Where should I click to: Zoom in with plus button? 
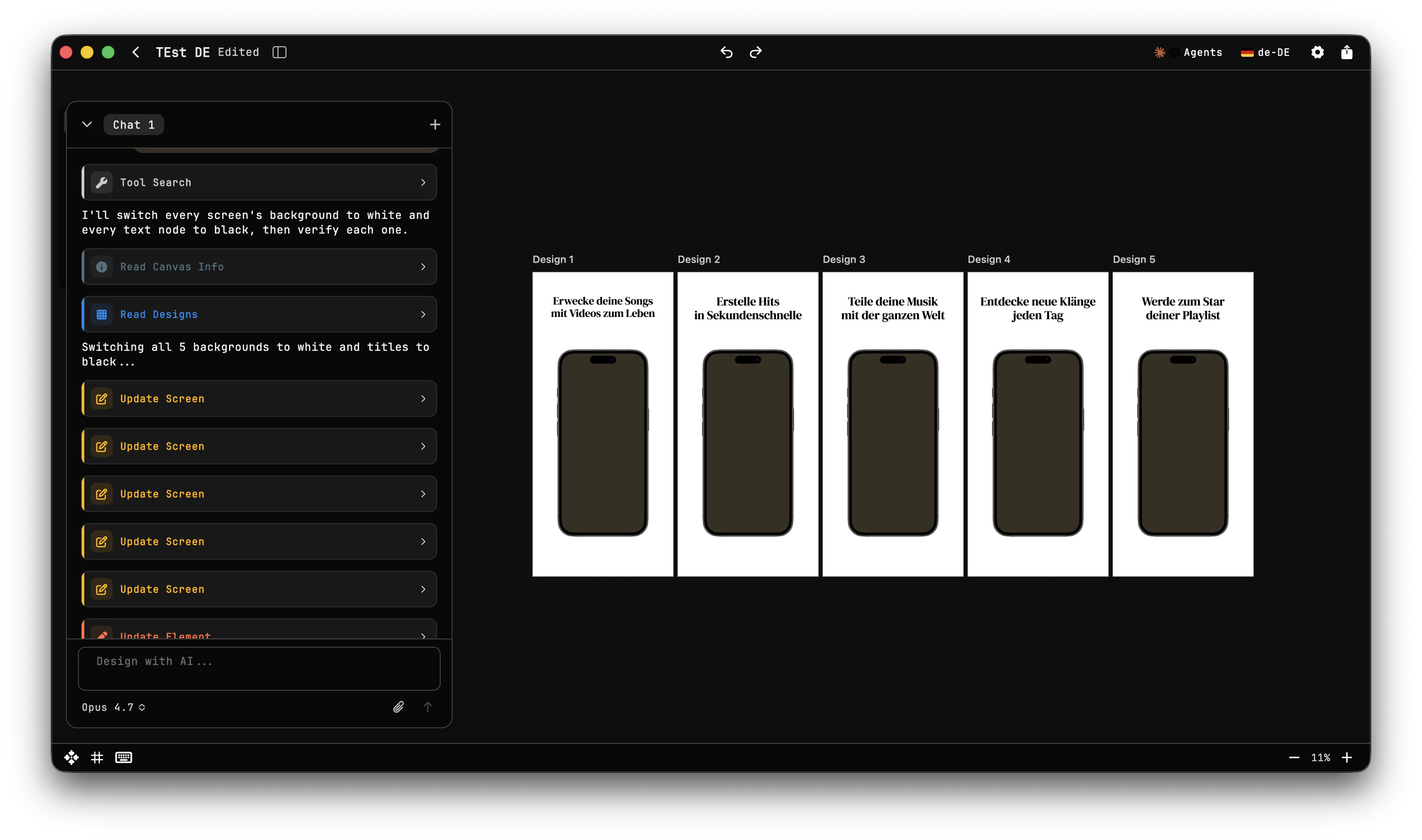tap(1347, 757)
